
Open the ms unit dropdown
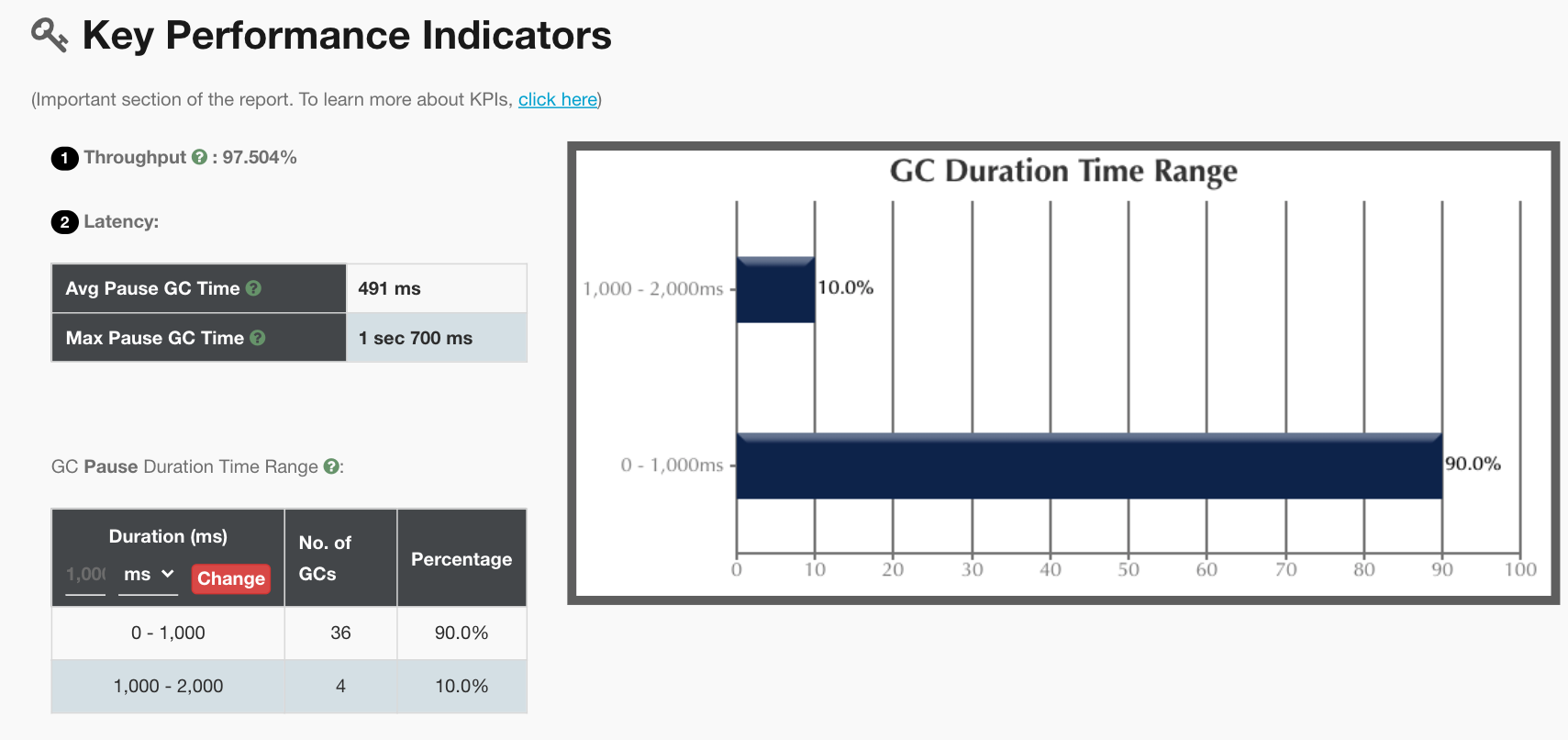point(148,575)
